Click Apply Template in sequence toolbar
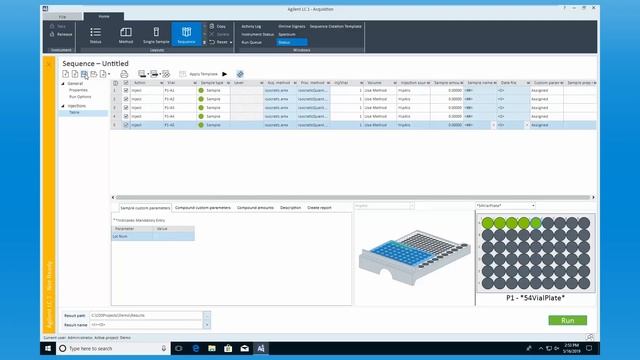Image resolution: width=640 pixels, height=360 pixels. 198,74
